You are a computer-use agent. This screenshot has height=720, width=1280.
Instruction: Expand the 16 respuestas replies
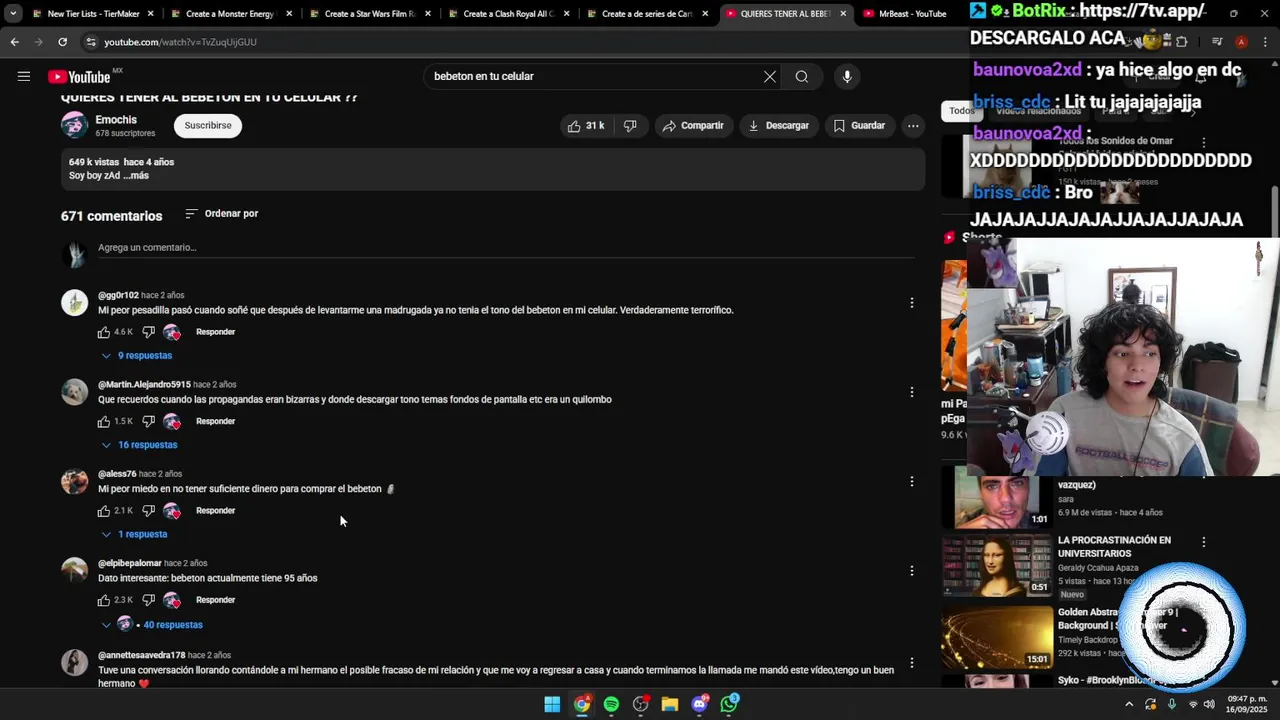139,445
